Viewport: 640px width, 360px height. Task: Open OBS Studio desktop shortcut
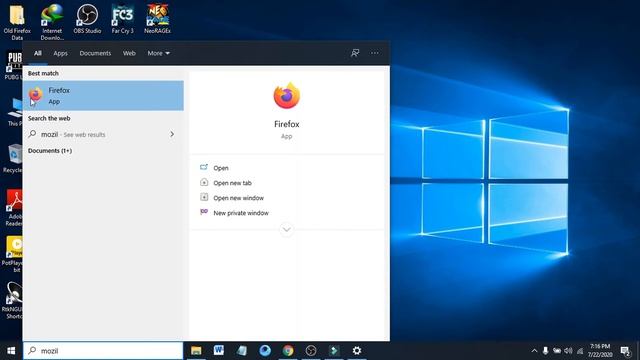[87, 19]
